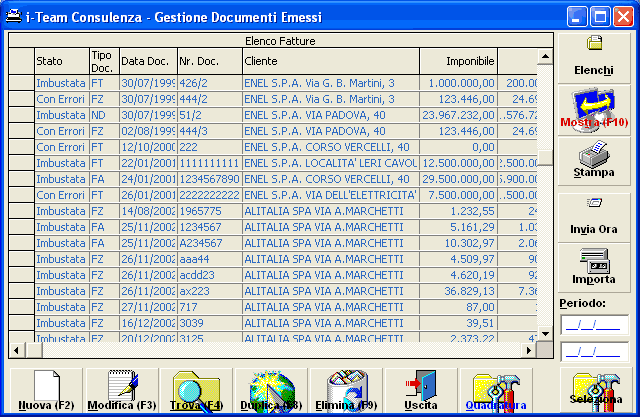Viewport: 640px width, 418px height.
Task: Click the ND document type cell
Action: (x=104, y=115)
